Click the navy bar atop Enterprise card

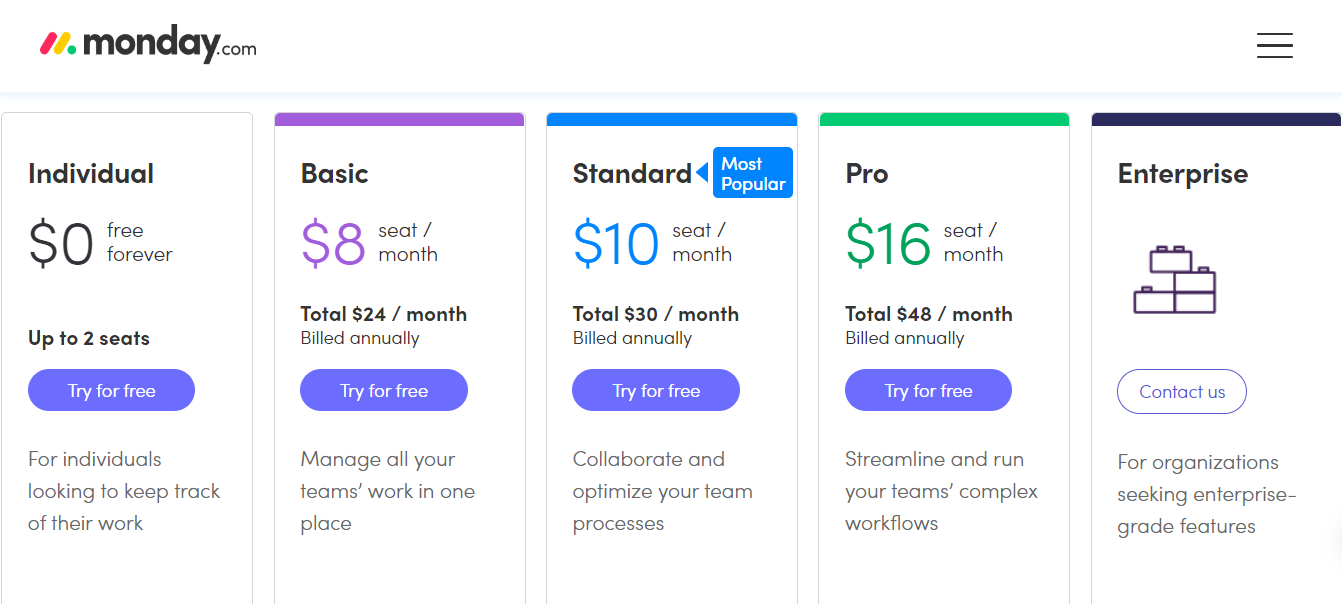(x=1216, y=120)
